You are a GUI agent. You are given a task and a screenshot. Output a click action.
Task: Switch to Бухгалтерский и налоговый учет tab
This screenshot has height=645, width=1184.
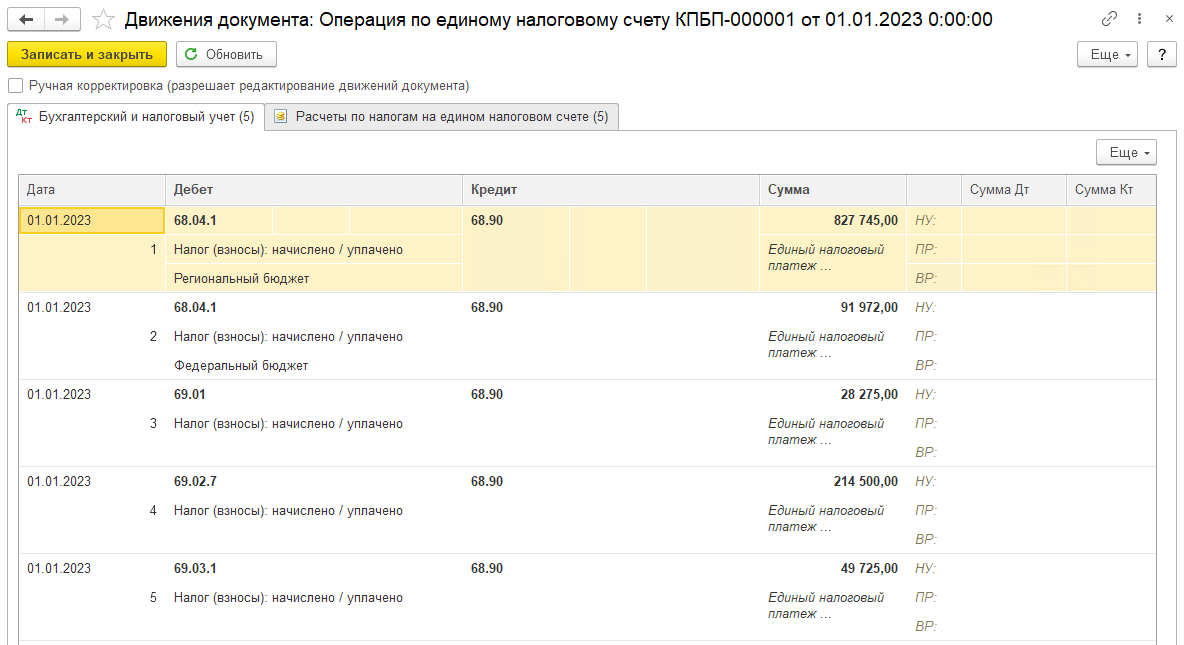pos(136,117)
